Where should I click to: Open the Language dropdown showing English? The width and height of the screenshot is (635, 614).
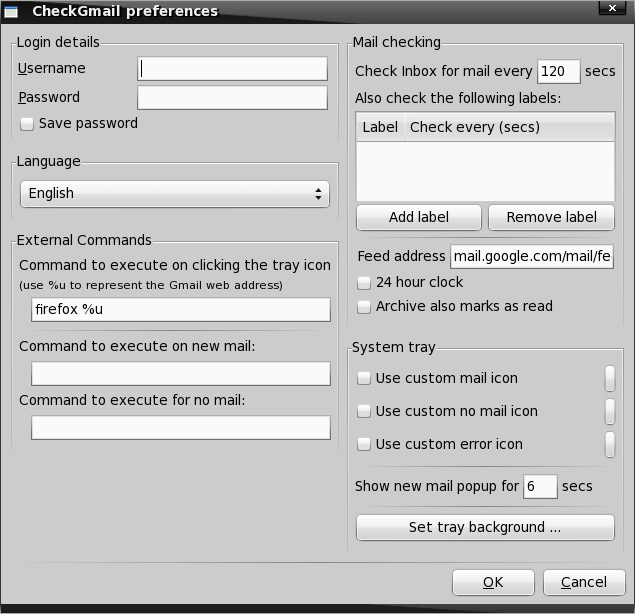(x=175, y=194)
